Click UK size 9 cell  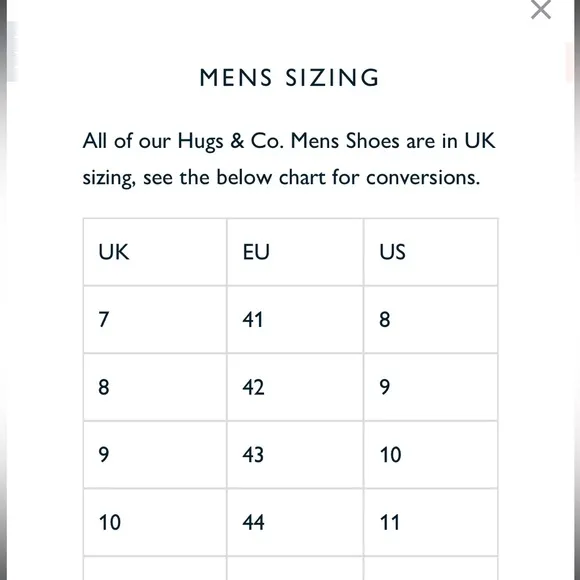point(155,455)
